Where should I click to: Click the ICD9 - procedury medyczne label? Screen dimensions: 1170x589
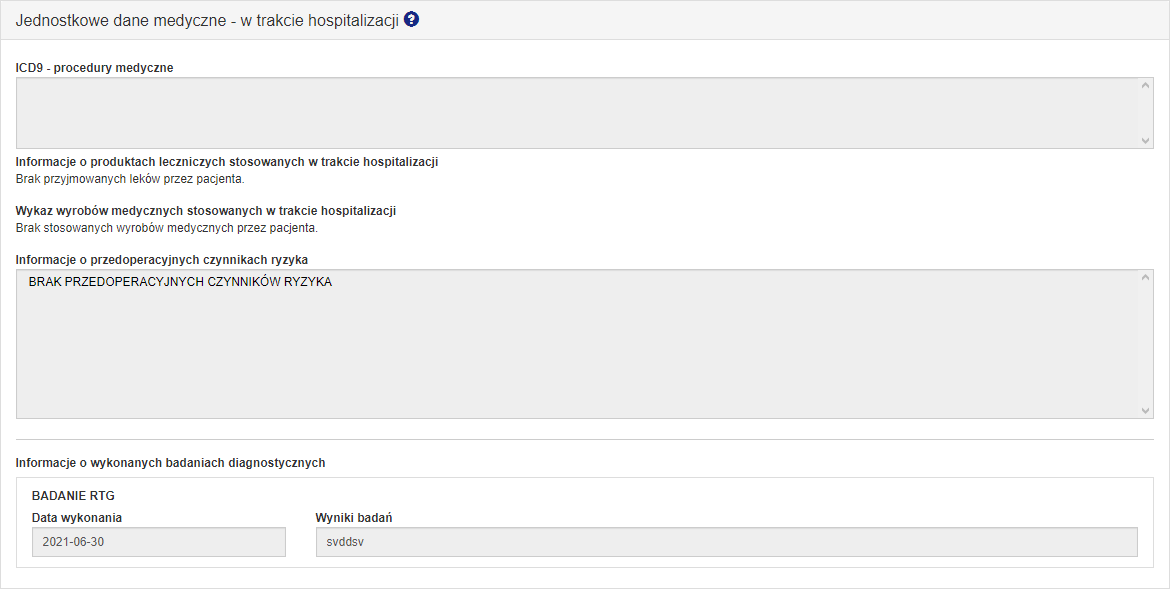pos(95,68)
